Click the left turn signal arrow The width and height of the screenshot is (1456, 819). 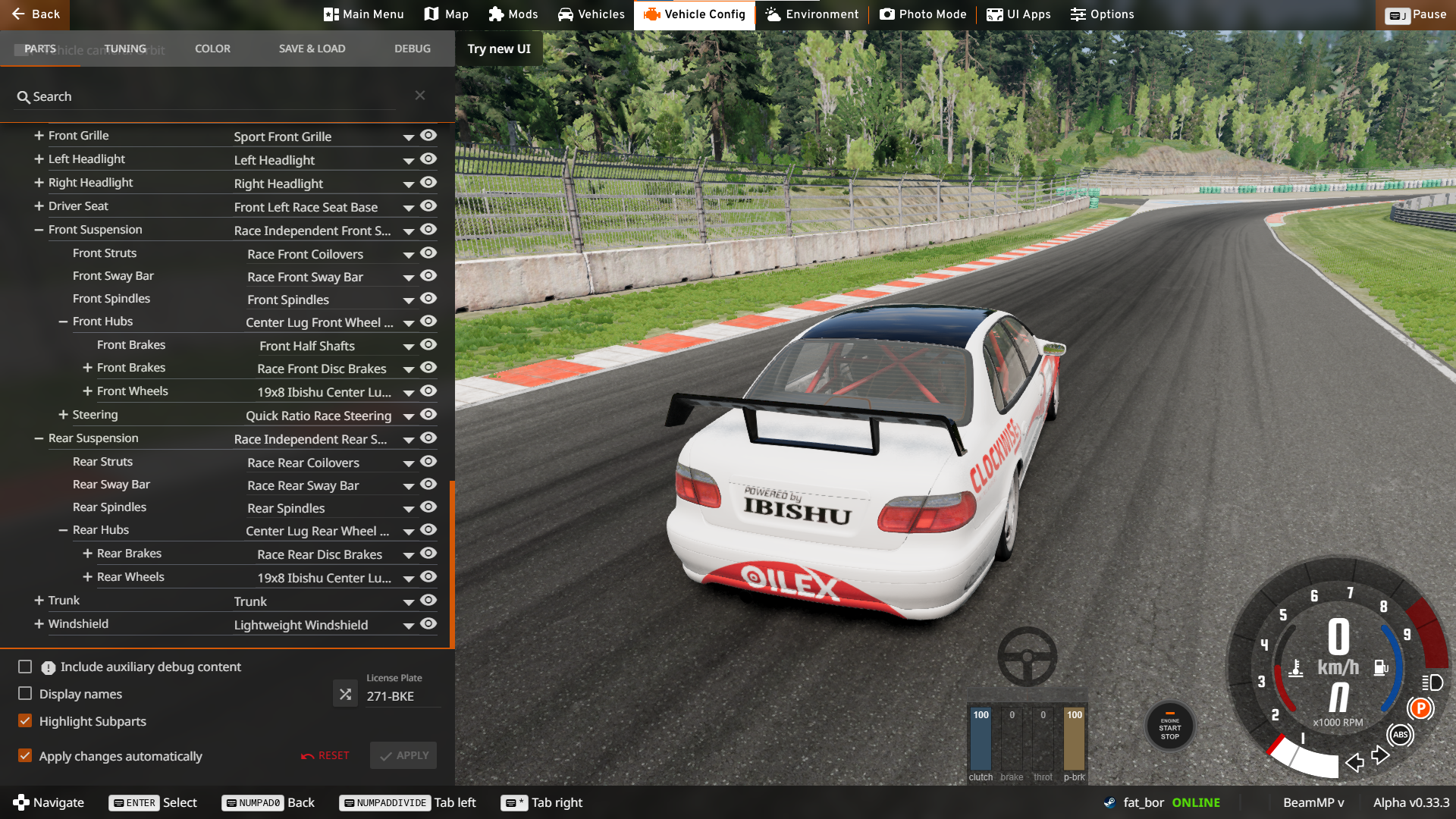coord(1355,763)
